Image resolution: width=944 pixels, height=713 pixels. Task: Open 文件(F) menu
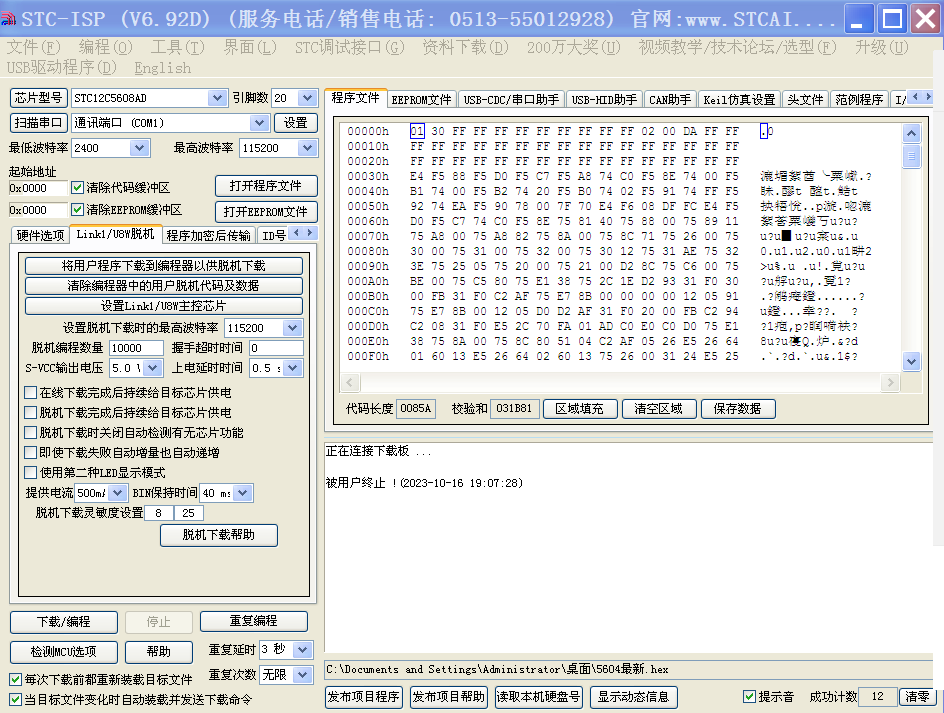pyautogui.click(x=34, y=47)
